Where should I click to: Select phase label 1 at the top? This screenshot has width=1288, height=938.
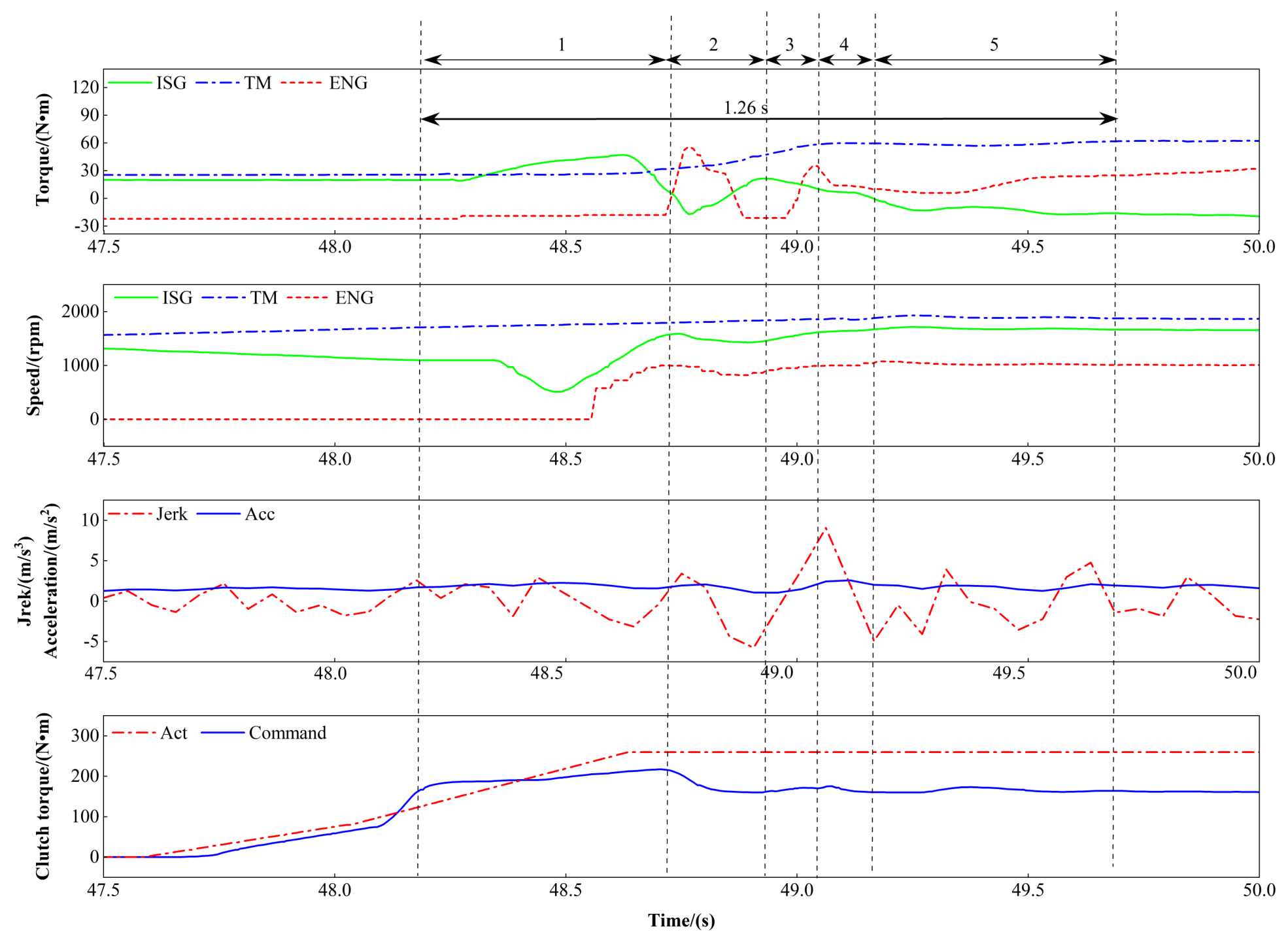coord(561,44)
